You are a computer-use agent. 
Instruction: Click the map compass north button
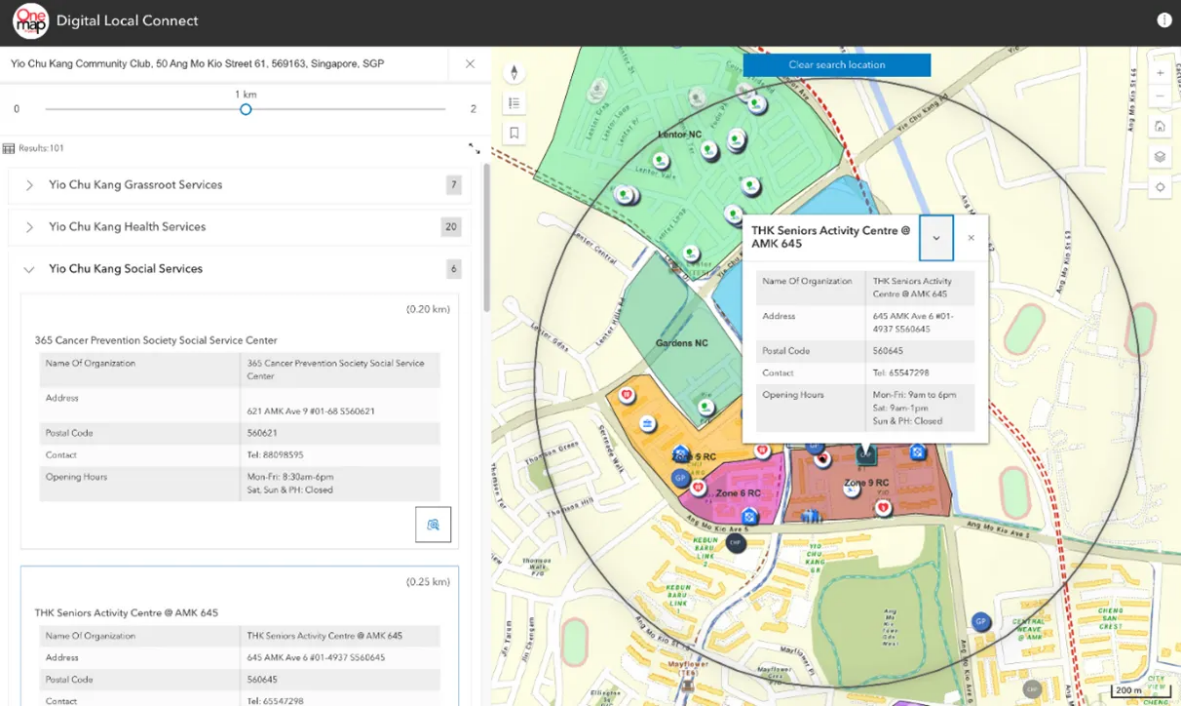(514, 72)
